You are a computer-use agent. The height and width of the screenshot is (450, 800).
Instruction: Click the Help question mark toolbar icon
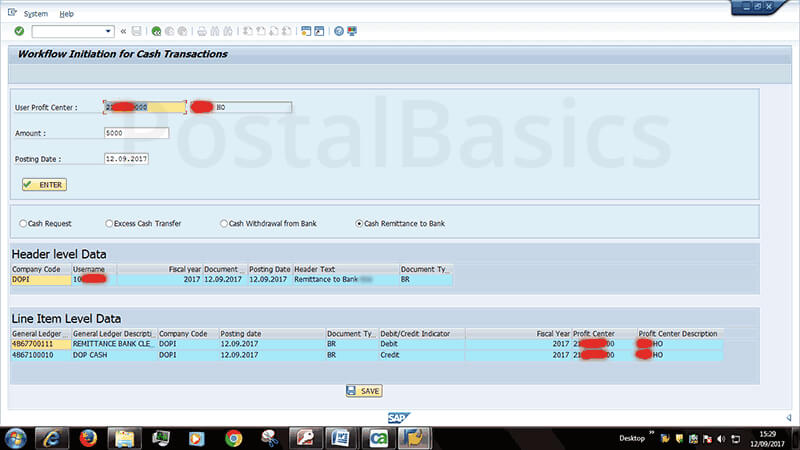click(x=339, y=31)
